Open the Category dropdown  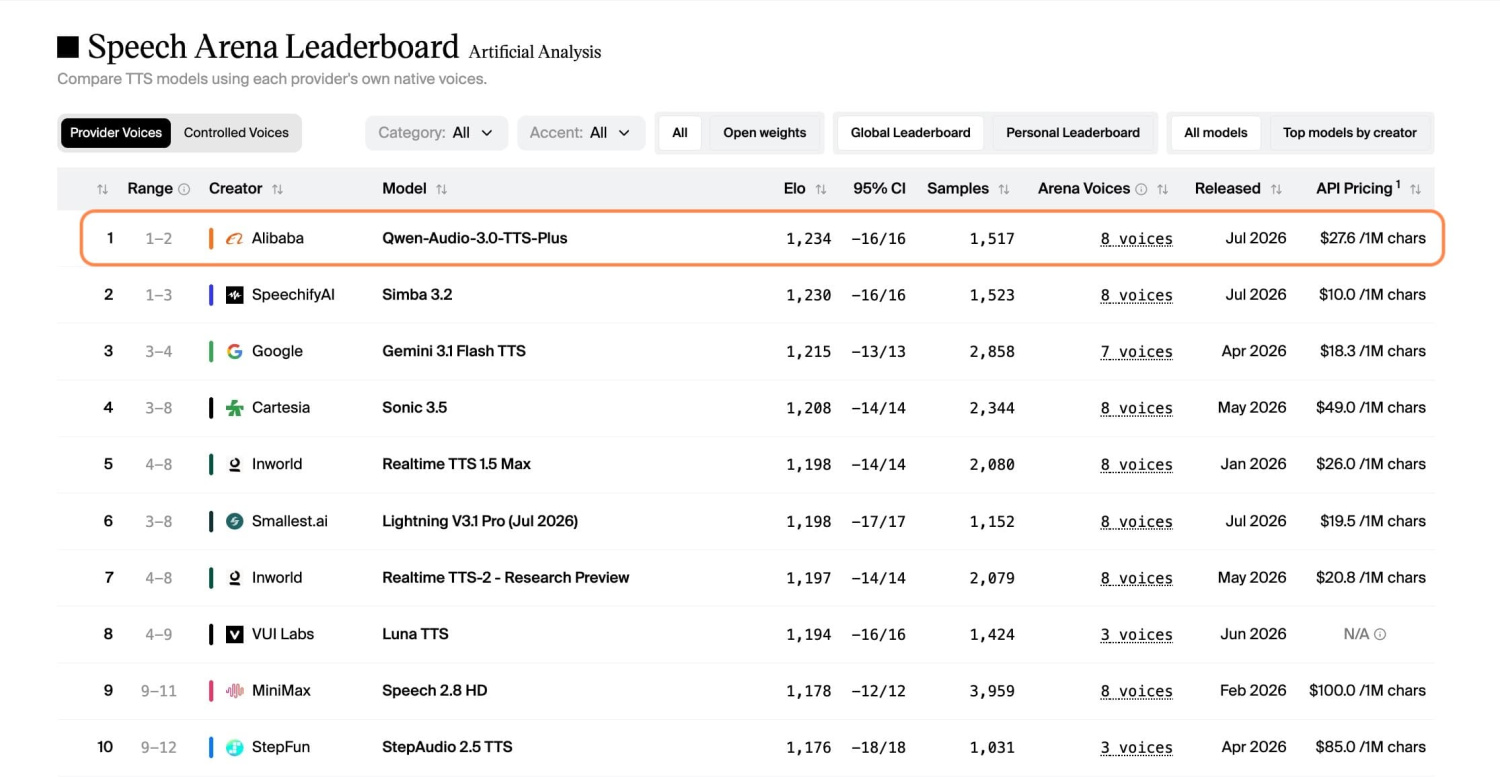tap(436, 133)
